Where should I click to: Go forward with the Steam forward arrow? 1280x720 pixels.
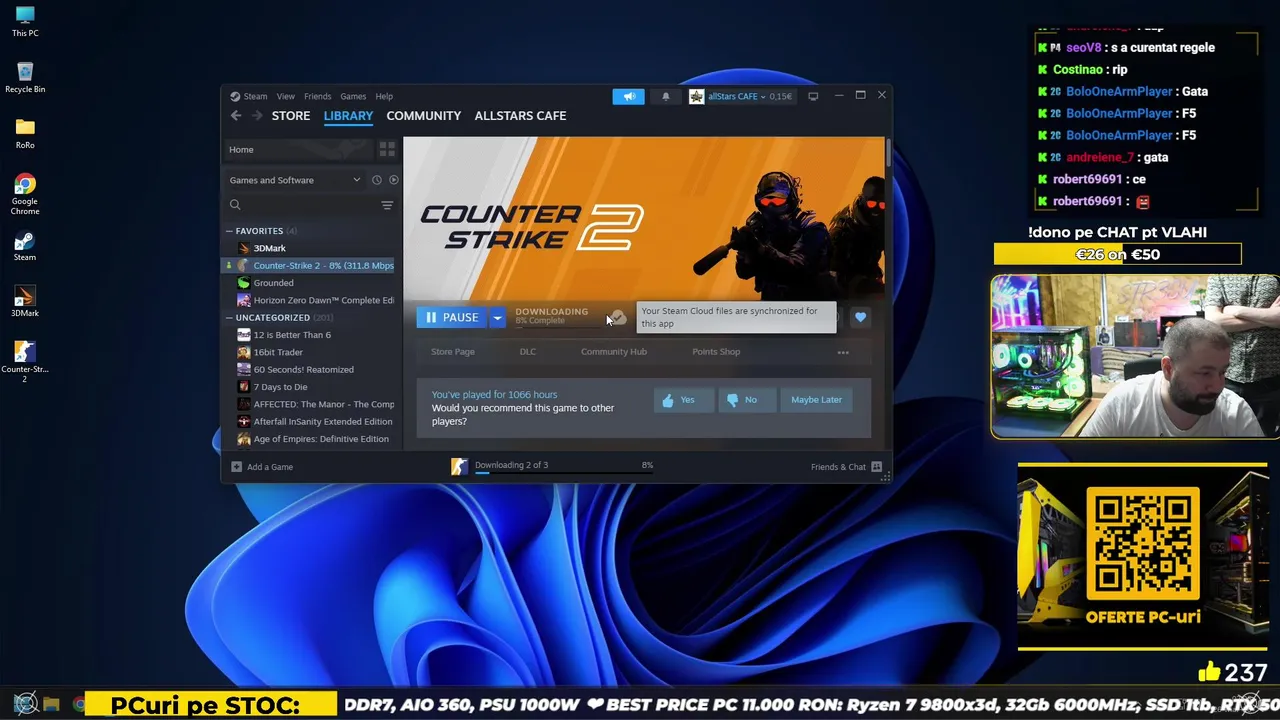point(257,116)
